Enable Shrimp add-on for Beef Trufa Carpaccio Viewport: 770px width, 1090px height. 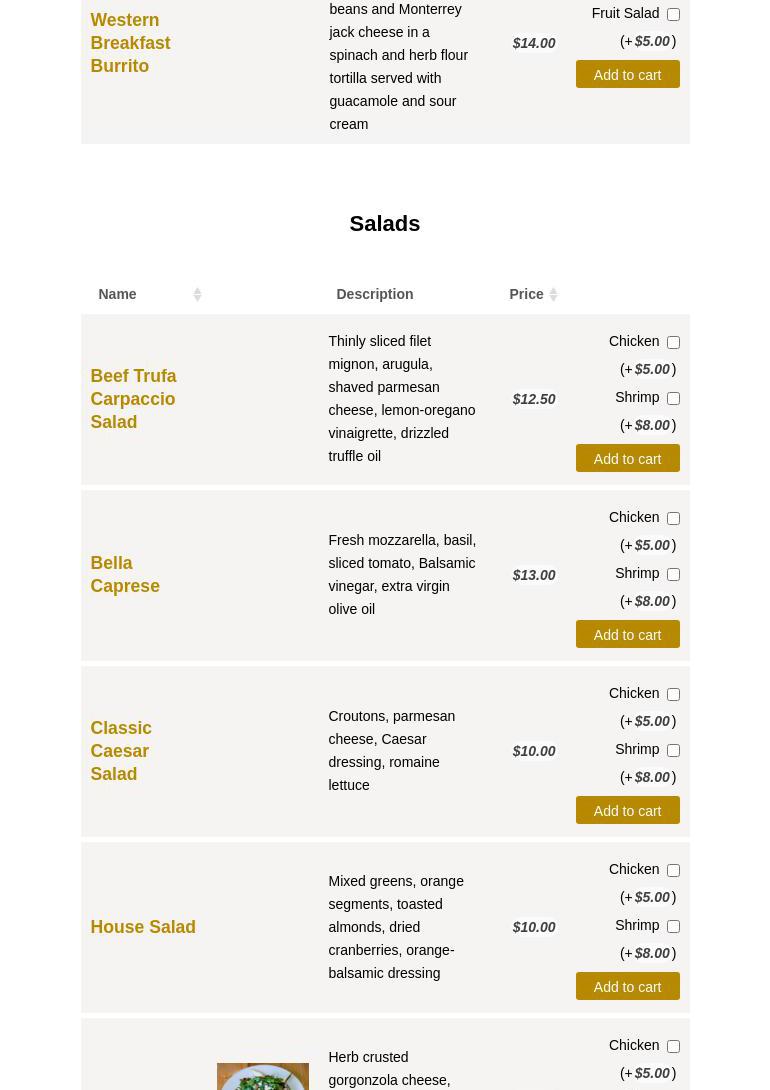[673, 398]
